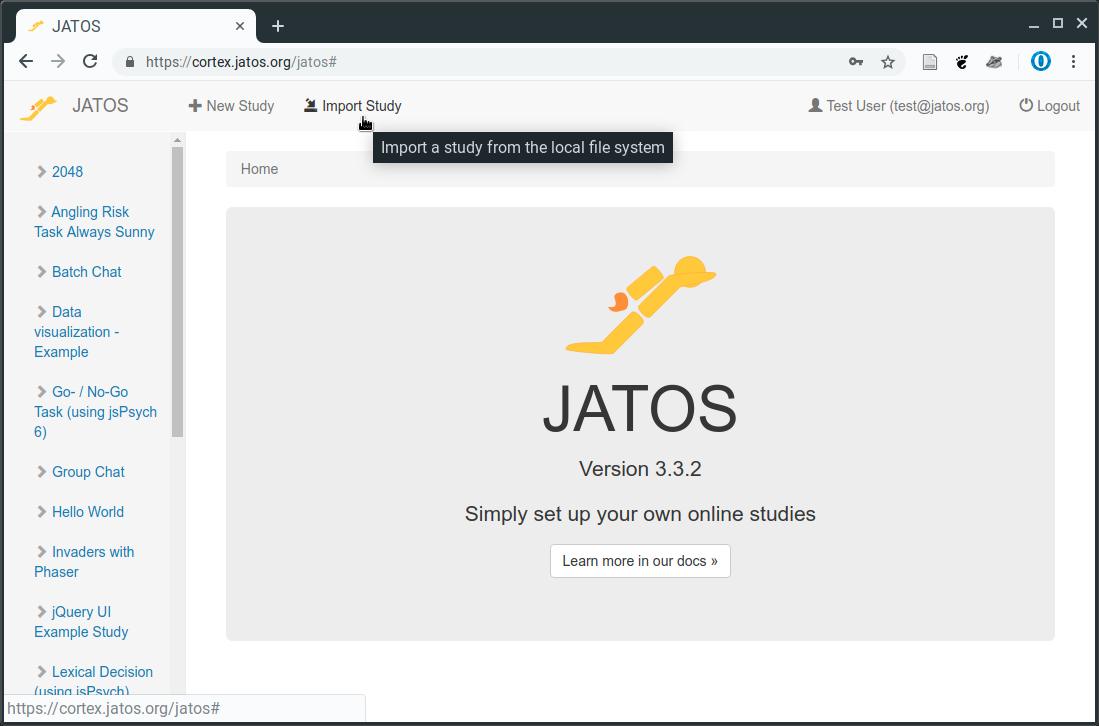Expand the Go- / No-Go Task chevron
The width and height of the screenshot is (1099, 726).
42,392
